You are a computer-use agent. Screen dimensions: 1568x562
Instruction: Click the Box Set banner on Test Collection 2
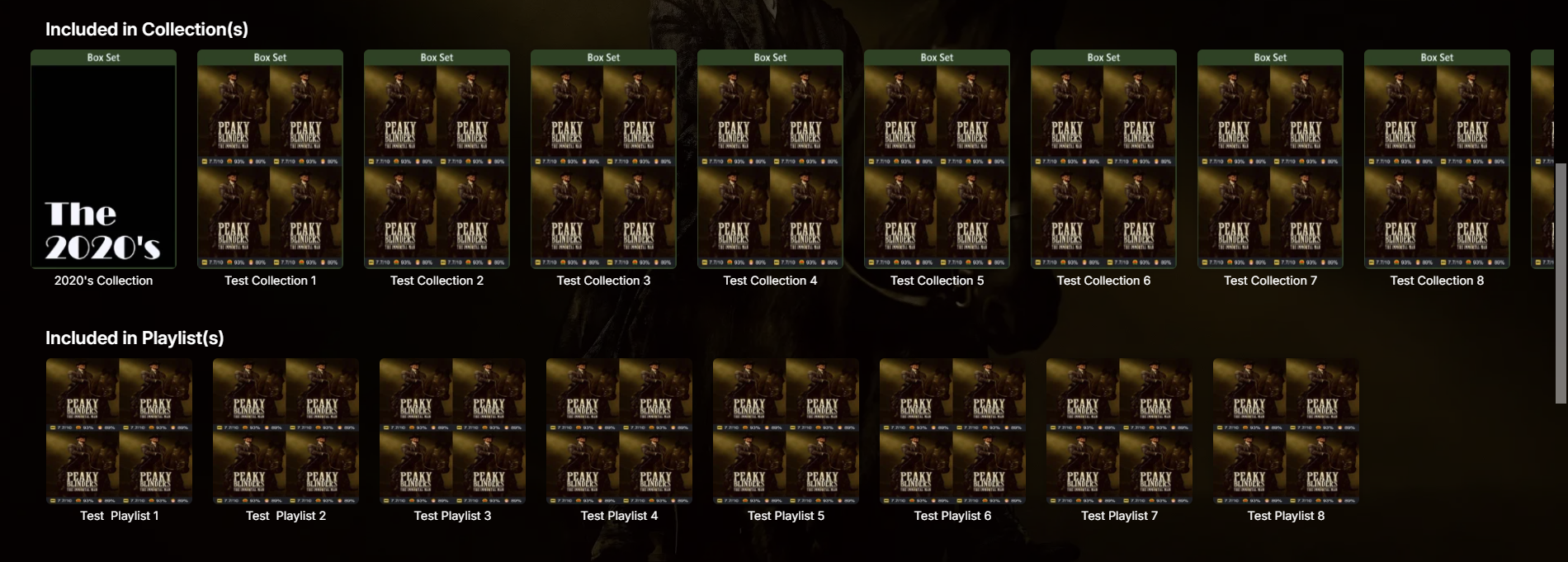click(x=437, y=58)
